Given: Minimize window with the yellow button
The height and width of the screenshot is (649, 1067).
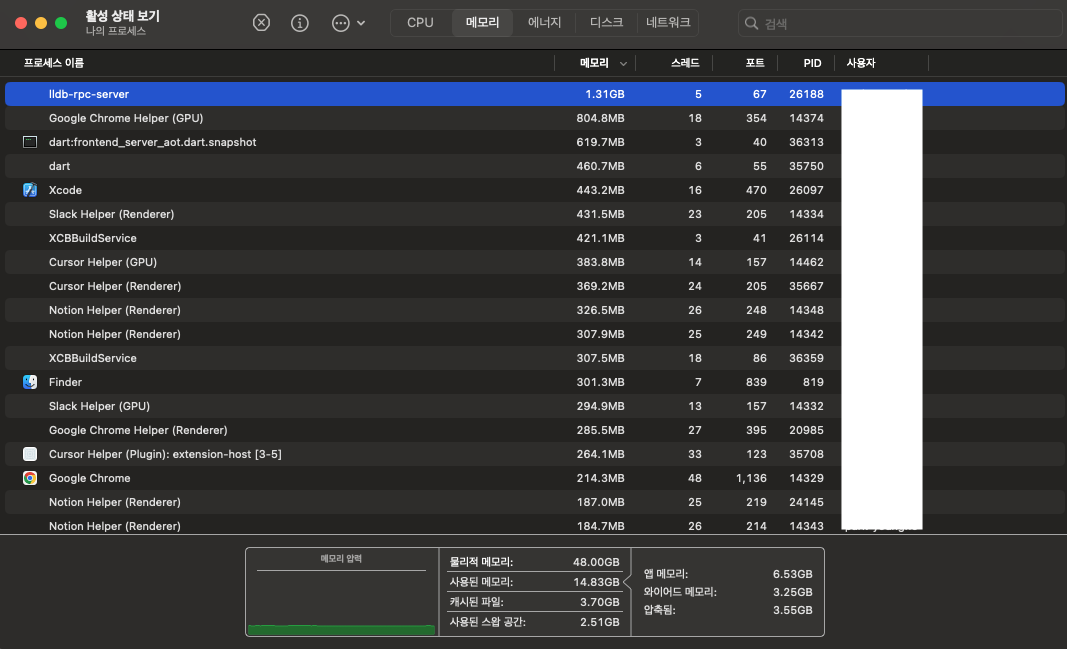Looking at the screenshot, I should (x=41, y=23).
